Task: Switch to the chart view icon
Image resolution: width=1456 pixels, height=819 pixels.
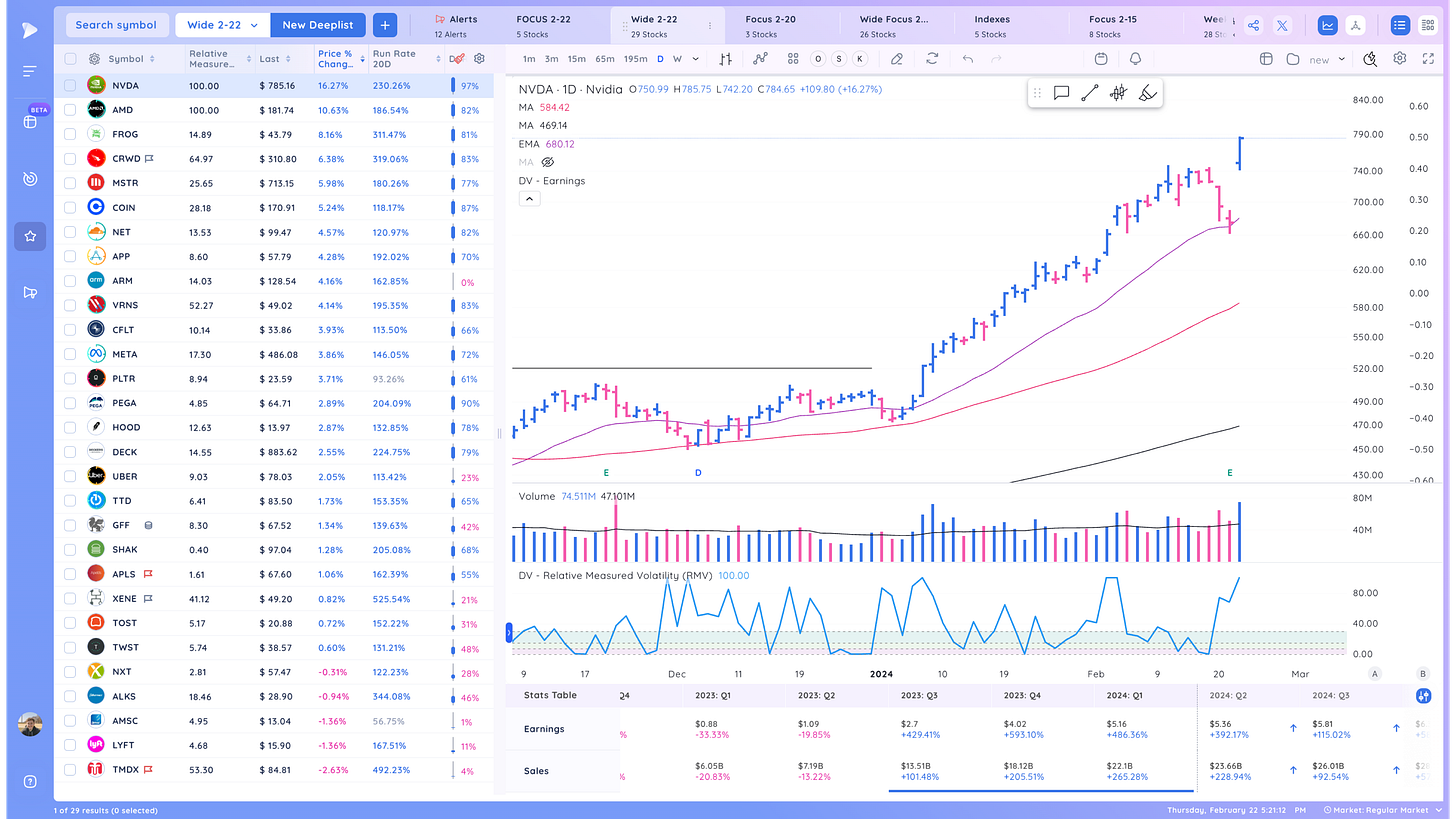Action: pos(1328,25)
